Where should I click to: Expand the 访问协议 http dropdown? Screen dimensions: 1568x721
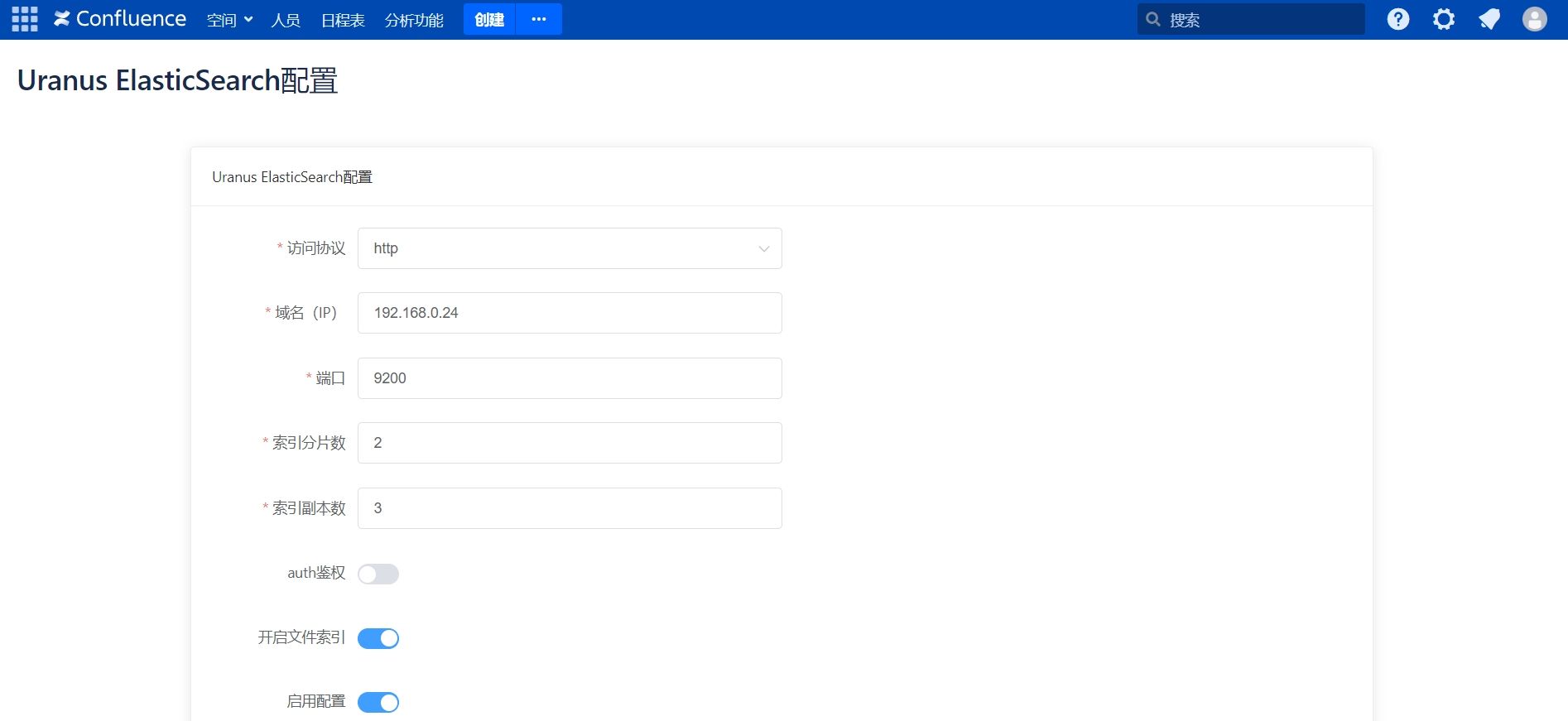tap(570, 248)
